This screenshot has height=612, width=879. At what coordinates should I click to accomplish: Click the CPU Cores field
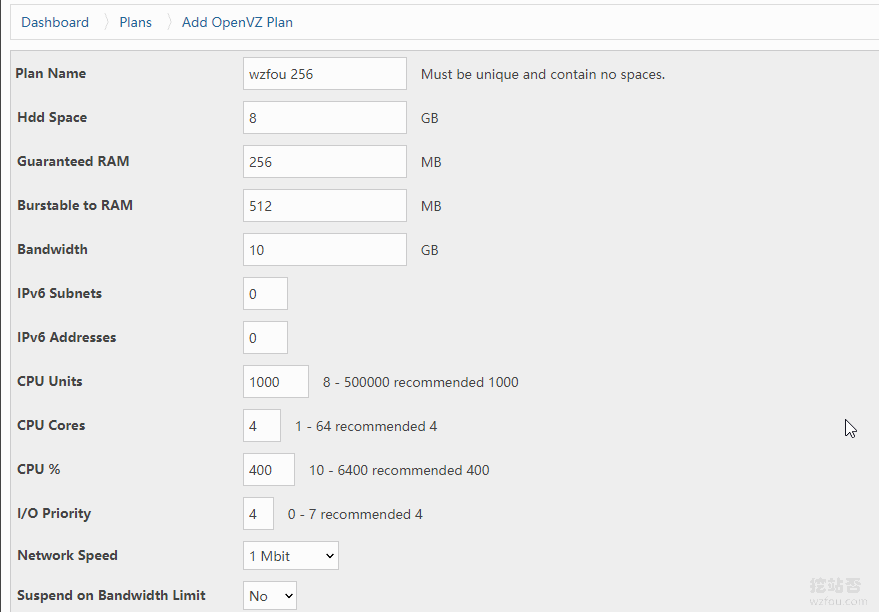(262, 425)
